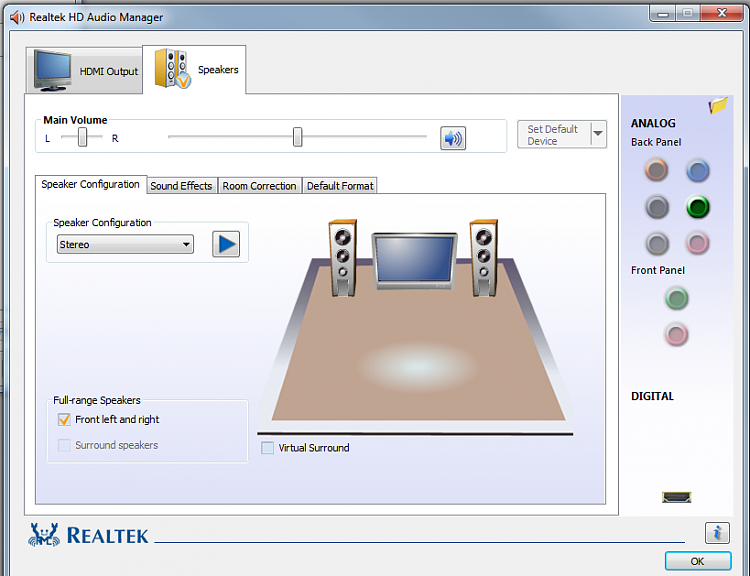
Task: Click the orange back panel audio jack
Action: [x=656, y=170]
